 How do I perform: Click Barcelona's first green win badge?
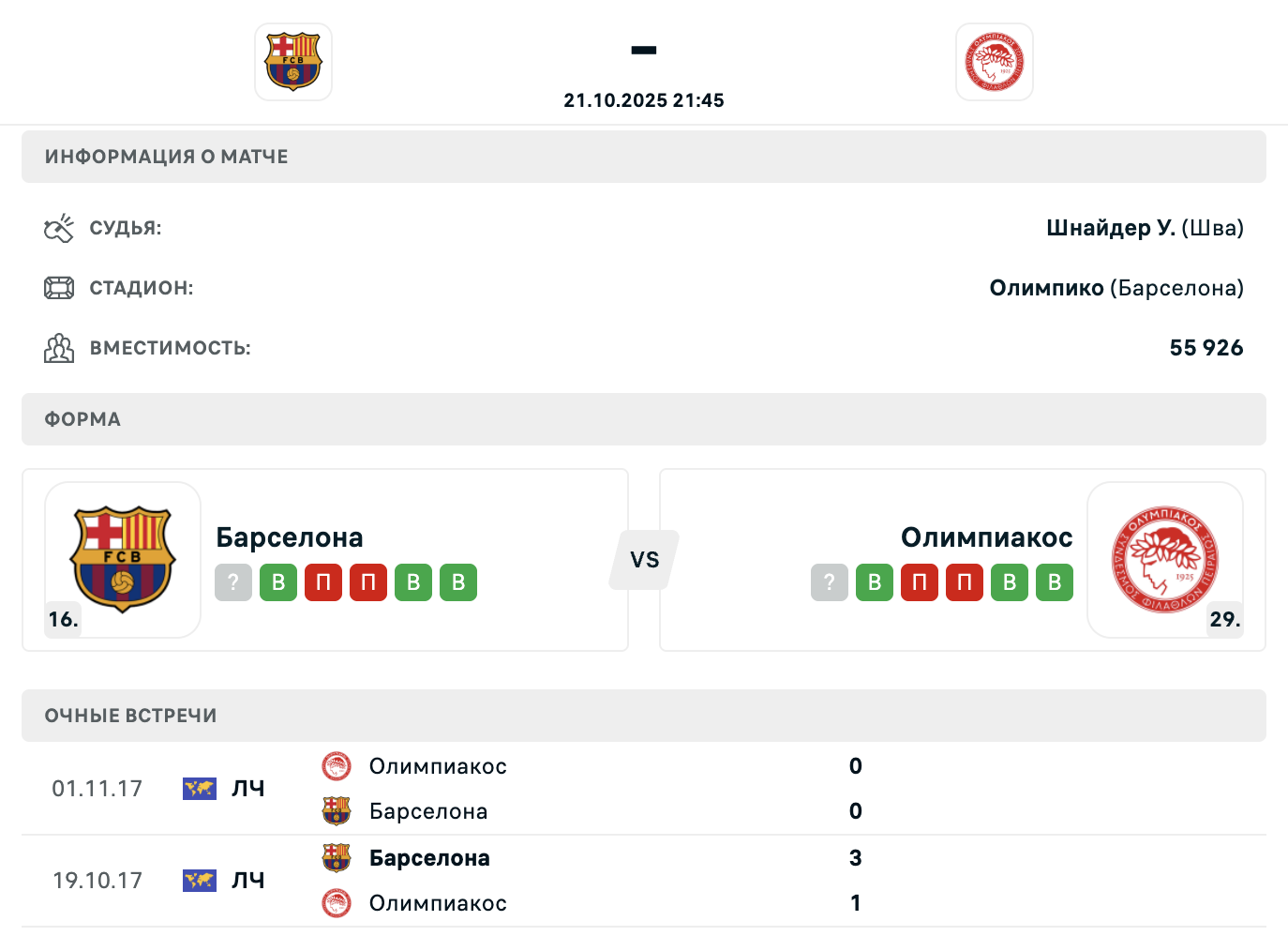pos(278,582)
